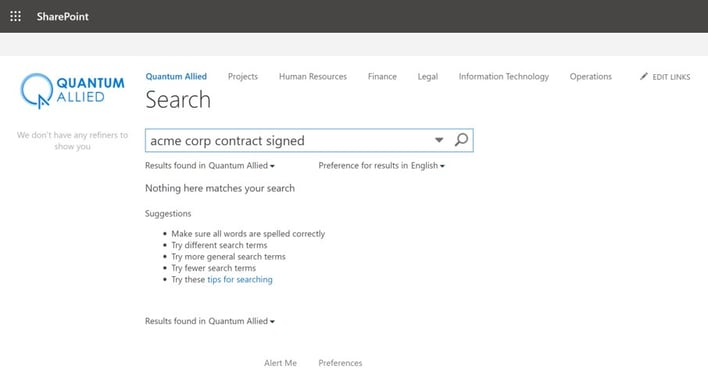This screenshot has width=708, height=380.
Task: Click 'Try more general search terms' suggestion
Action: click(228, 256)
